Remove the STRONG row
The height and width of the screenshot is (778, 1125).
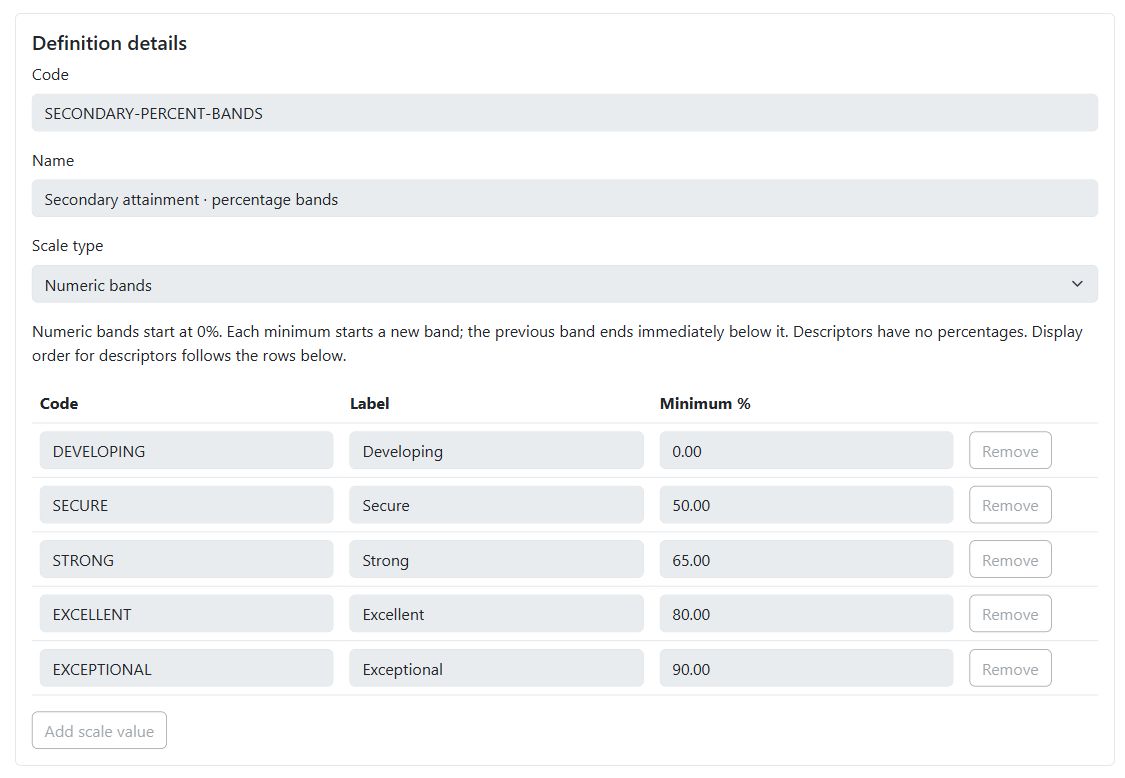pos(1010,560)
